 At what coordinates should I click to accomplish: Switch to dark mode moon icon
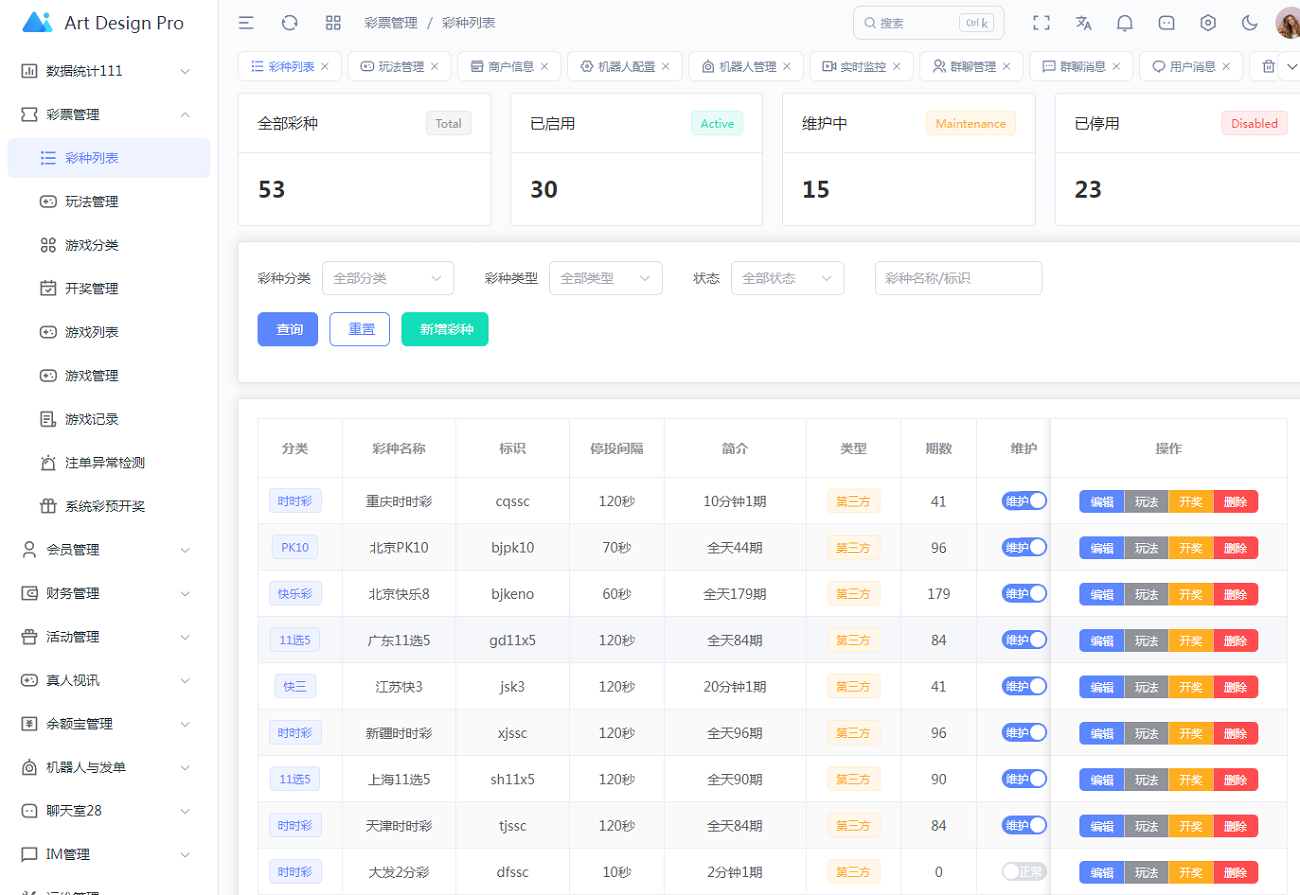(1250, 23)
